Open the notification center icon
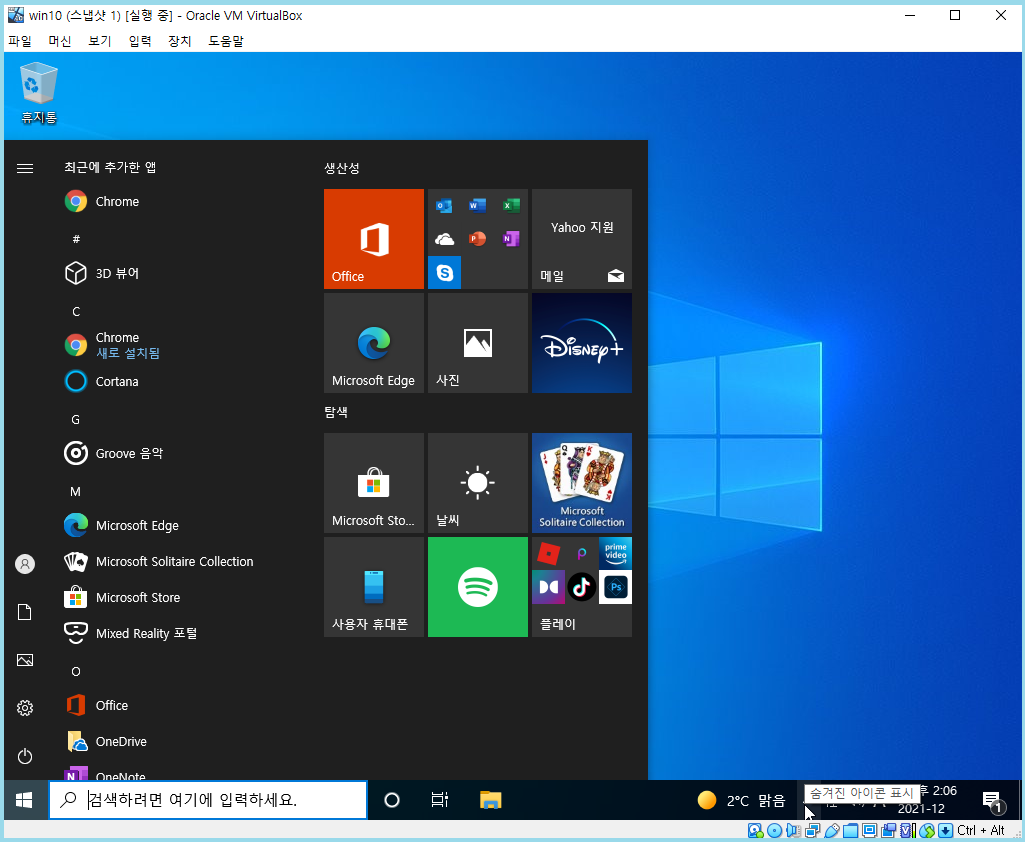The width and height of the screenshot is (1025, 842). tap(992, 800)
